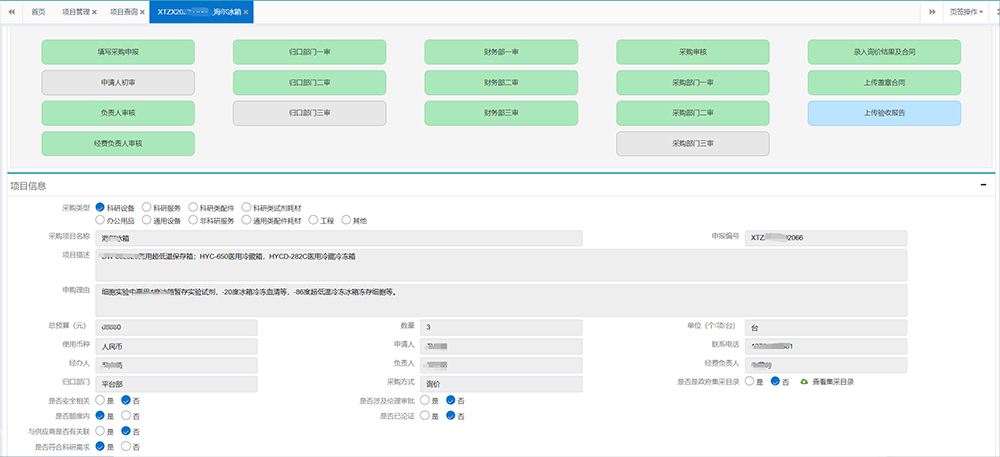
Task: Open the 上传验收报告 step
Action: (x=884, y=113)
